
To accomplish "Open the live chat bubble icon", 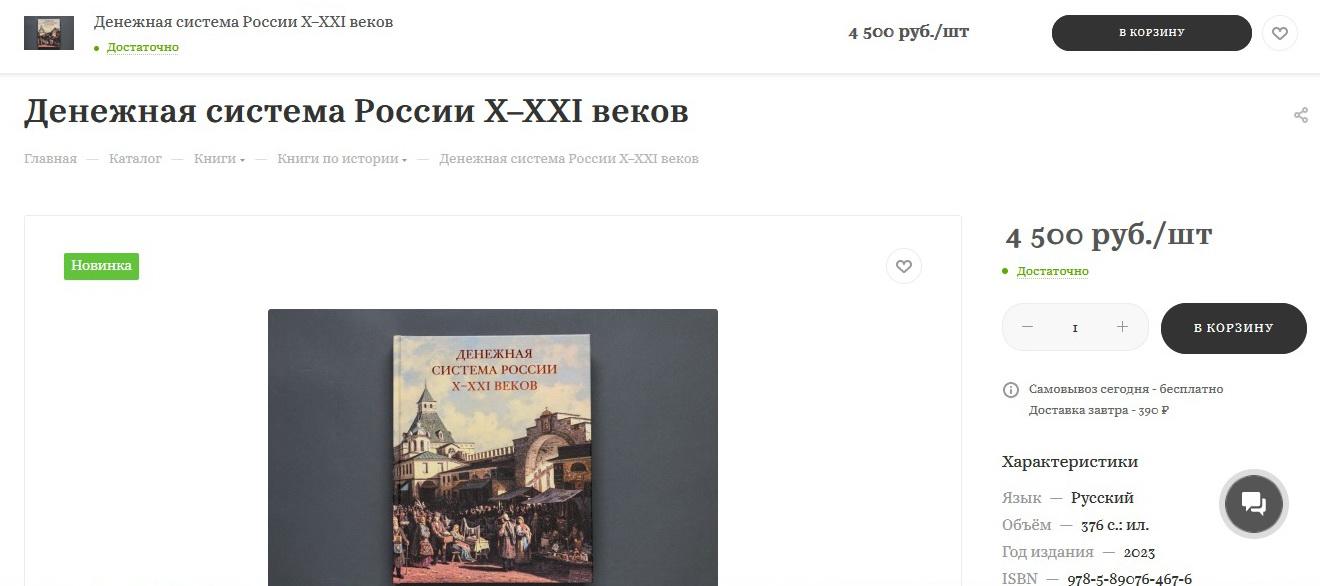I will [1254, 502].
